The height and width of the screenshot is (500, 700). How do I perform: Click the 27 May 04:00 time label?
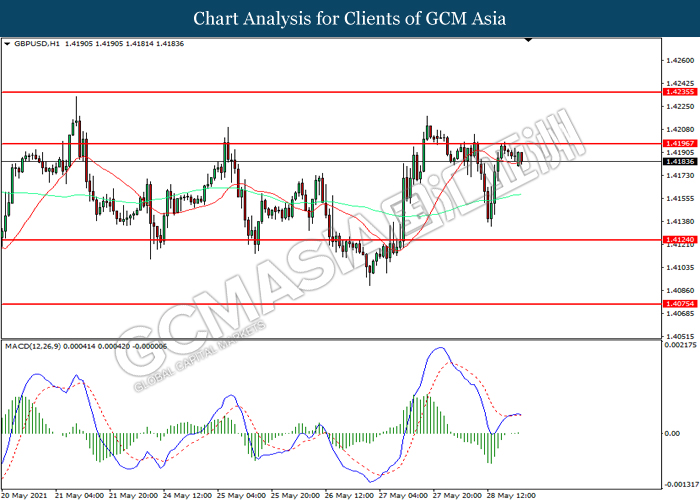click(403, 496)
